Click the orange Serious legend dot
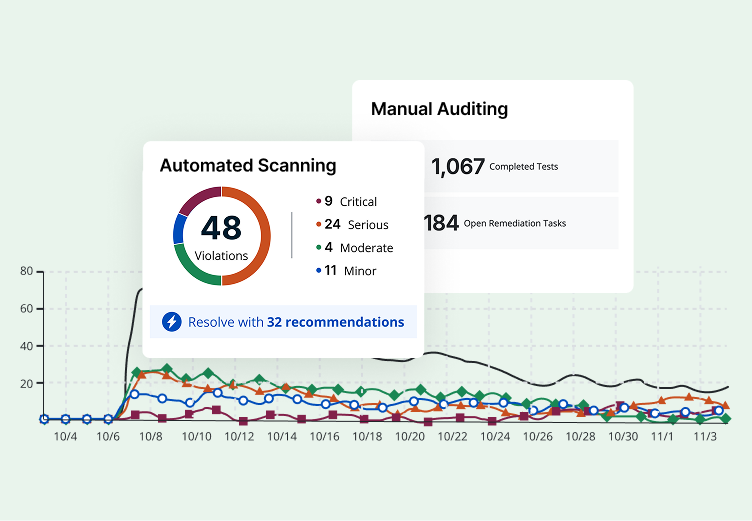 tap(318, 225)
